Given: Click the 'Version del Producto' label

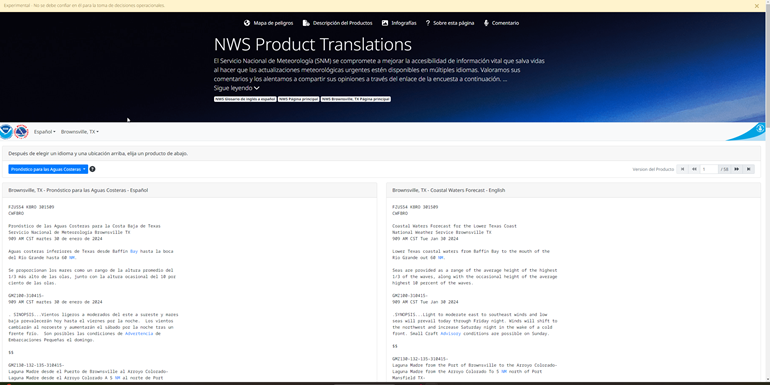Looking at the screenshot, I should pos(653,169).
